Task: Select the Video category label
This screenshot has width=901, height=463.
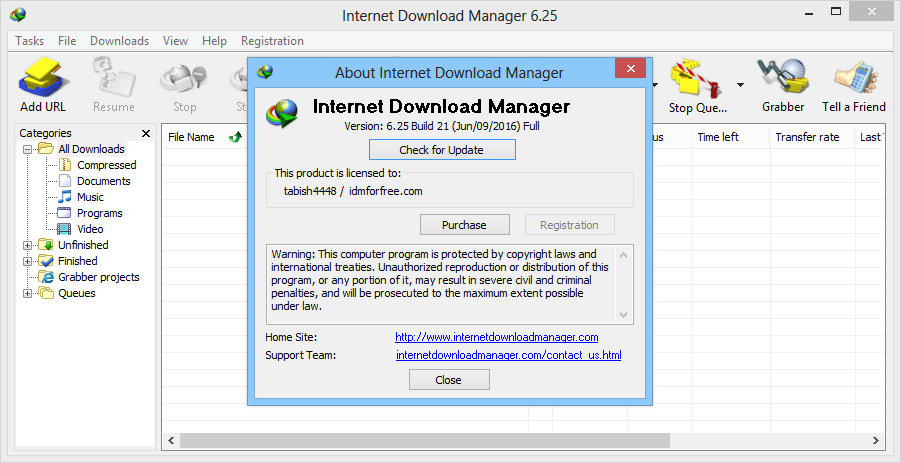Action: pyautogui.click(x=90, y=229)
